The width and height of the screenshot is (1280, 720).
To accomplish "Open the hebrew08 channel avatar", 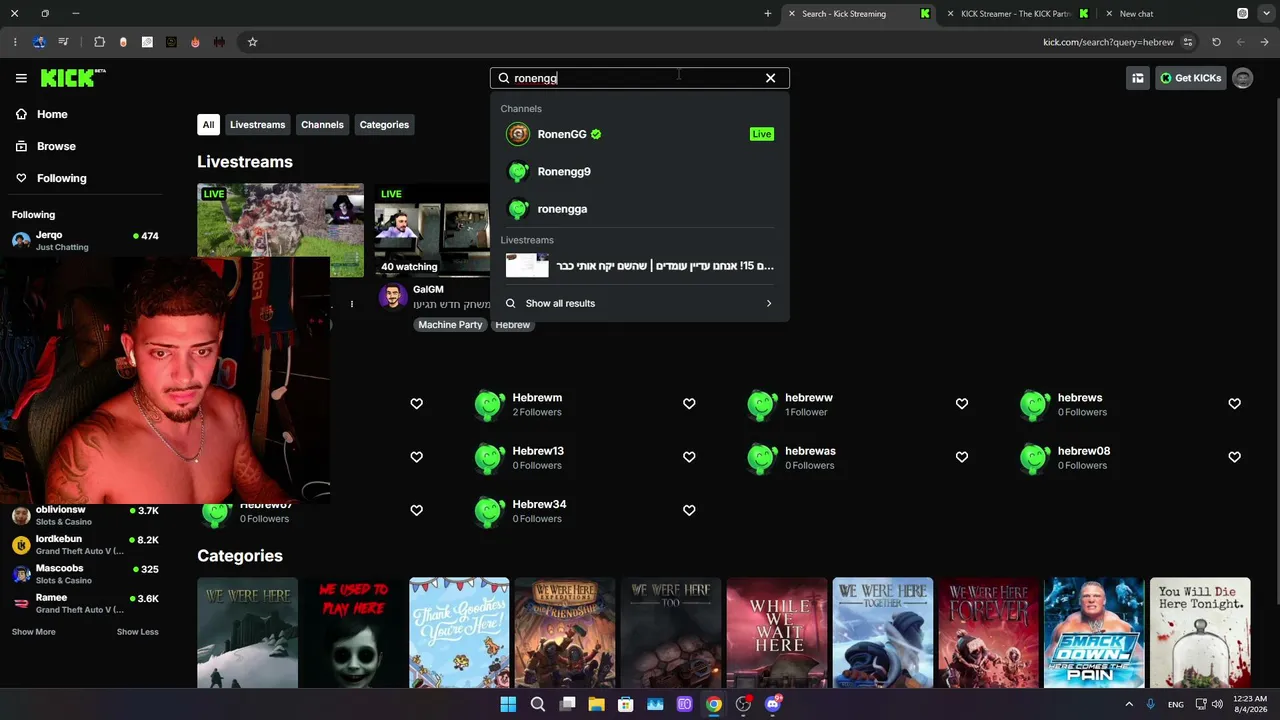I will click(1035, 457).
